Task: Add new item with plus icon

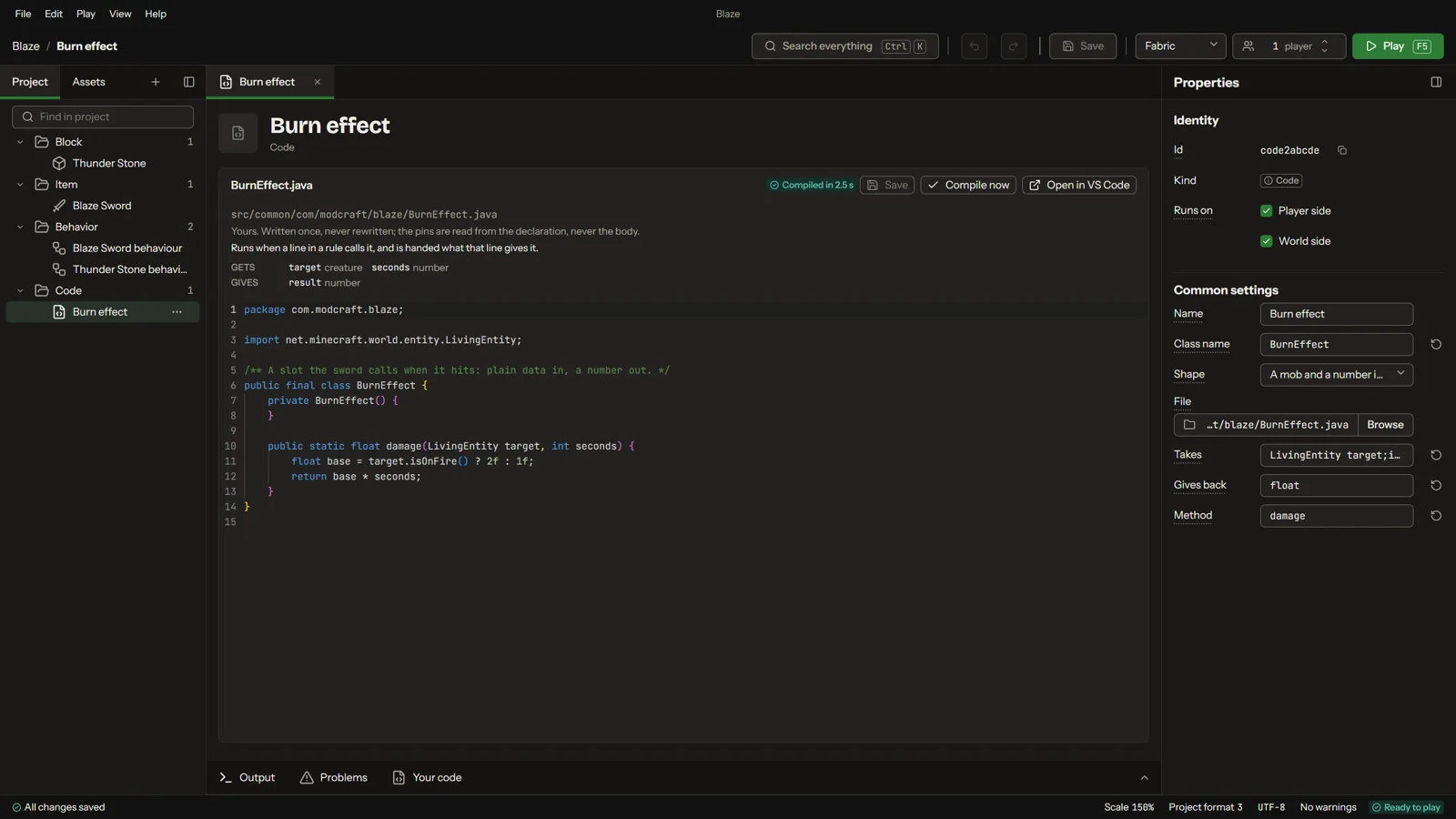Action: pos(156,82)
